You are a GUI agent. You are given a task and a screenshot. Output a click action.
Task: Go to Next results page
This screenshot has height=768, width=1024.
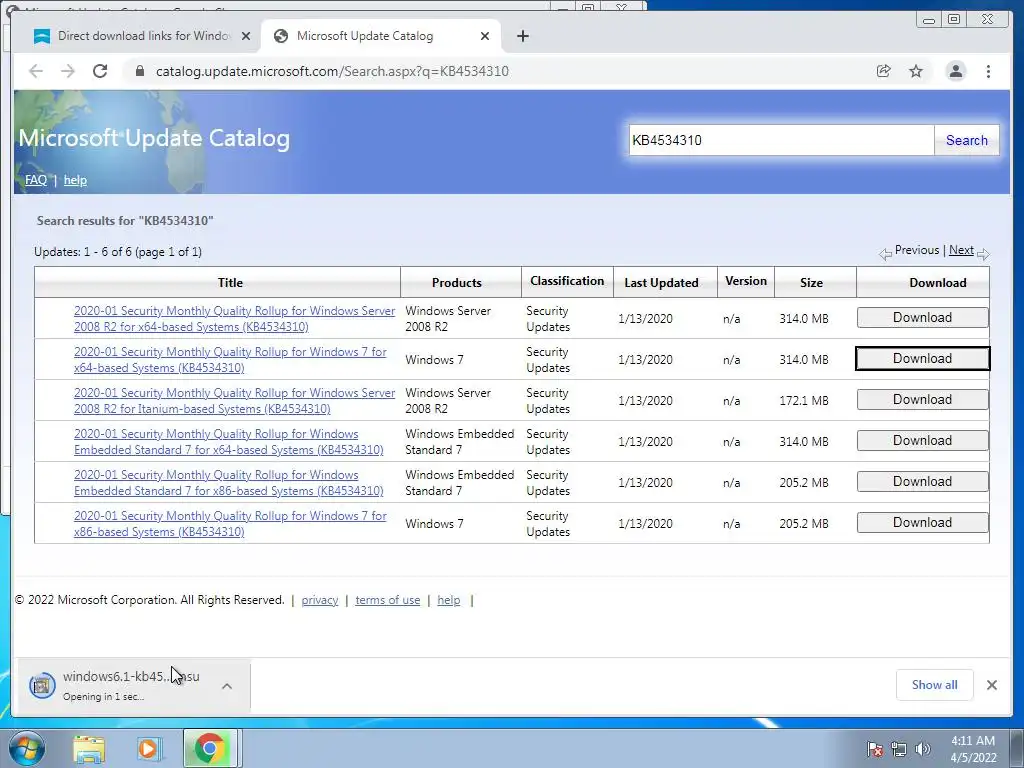pyautogui.click(x=961, y=249)
